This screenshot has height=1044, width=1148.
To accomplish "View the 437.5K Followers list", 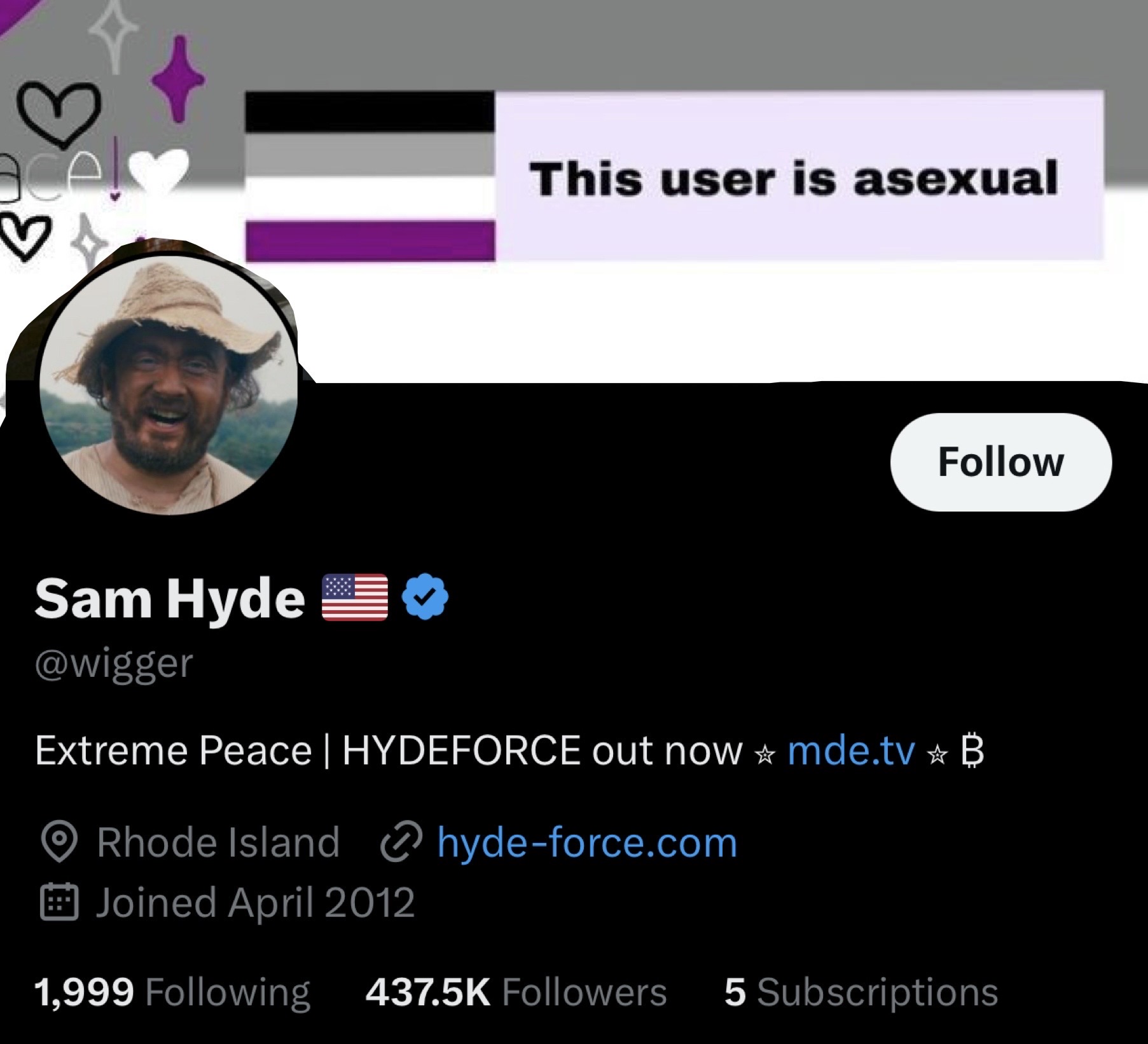I will (516, 992).
